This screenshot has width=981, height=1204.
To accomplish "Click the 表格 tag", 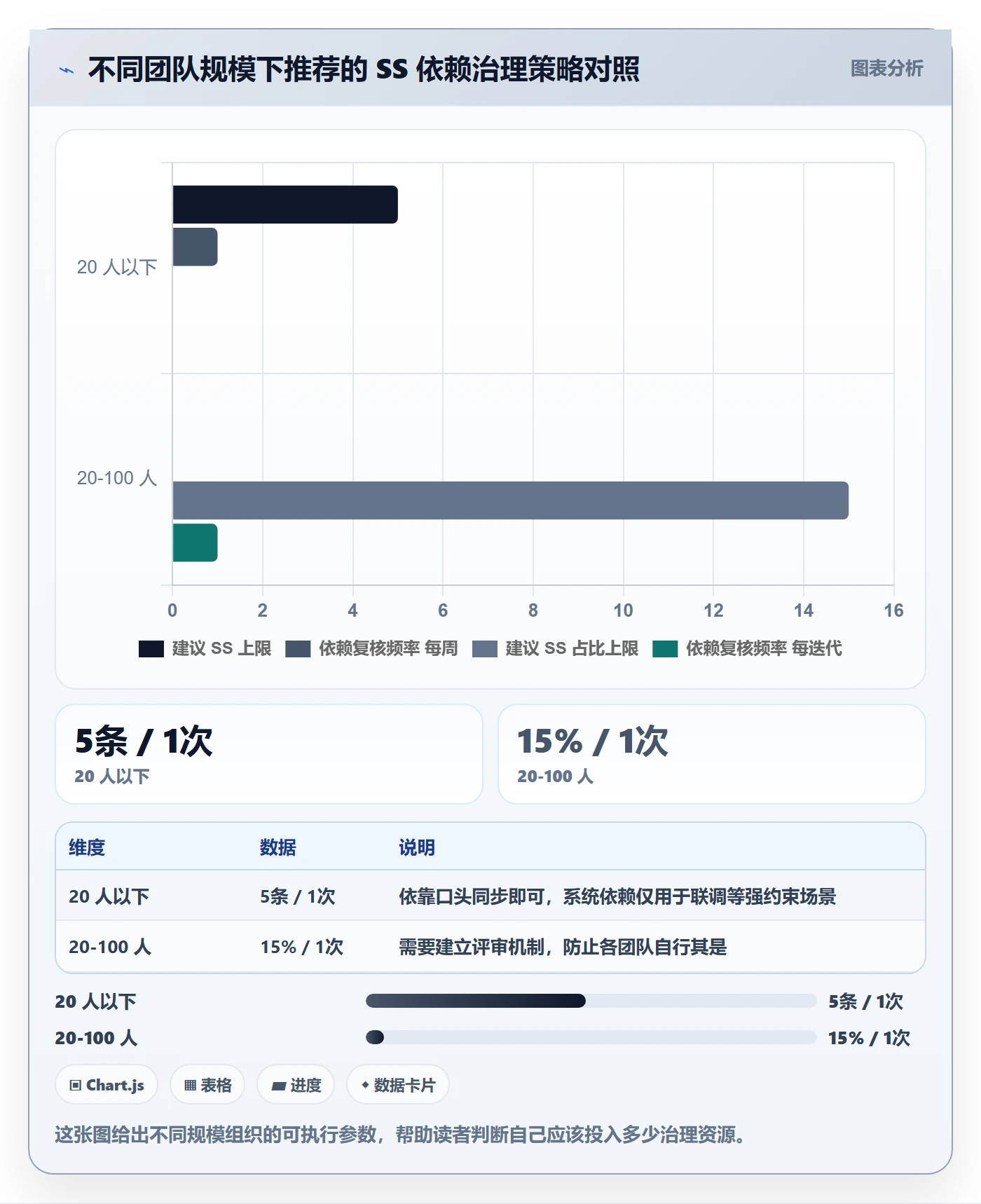I will click(x=207, y=1085).
